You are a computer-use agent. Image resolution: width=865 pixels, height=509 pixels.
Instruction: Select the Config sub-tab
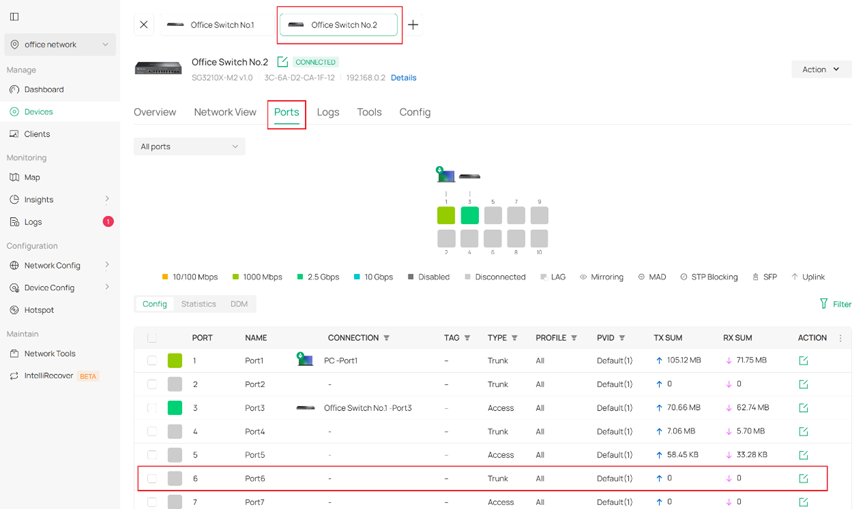[x=154, y=304]
